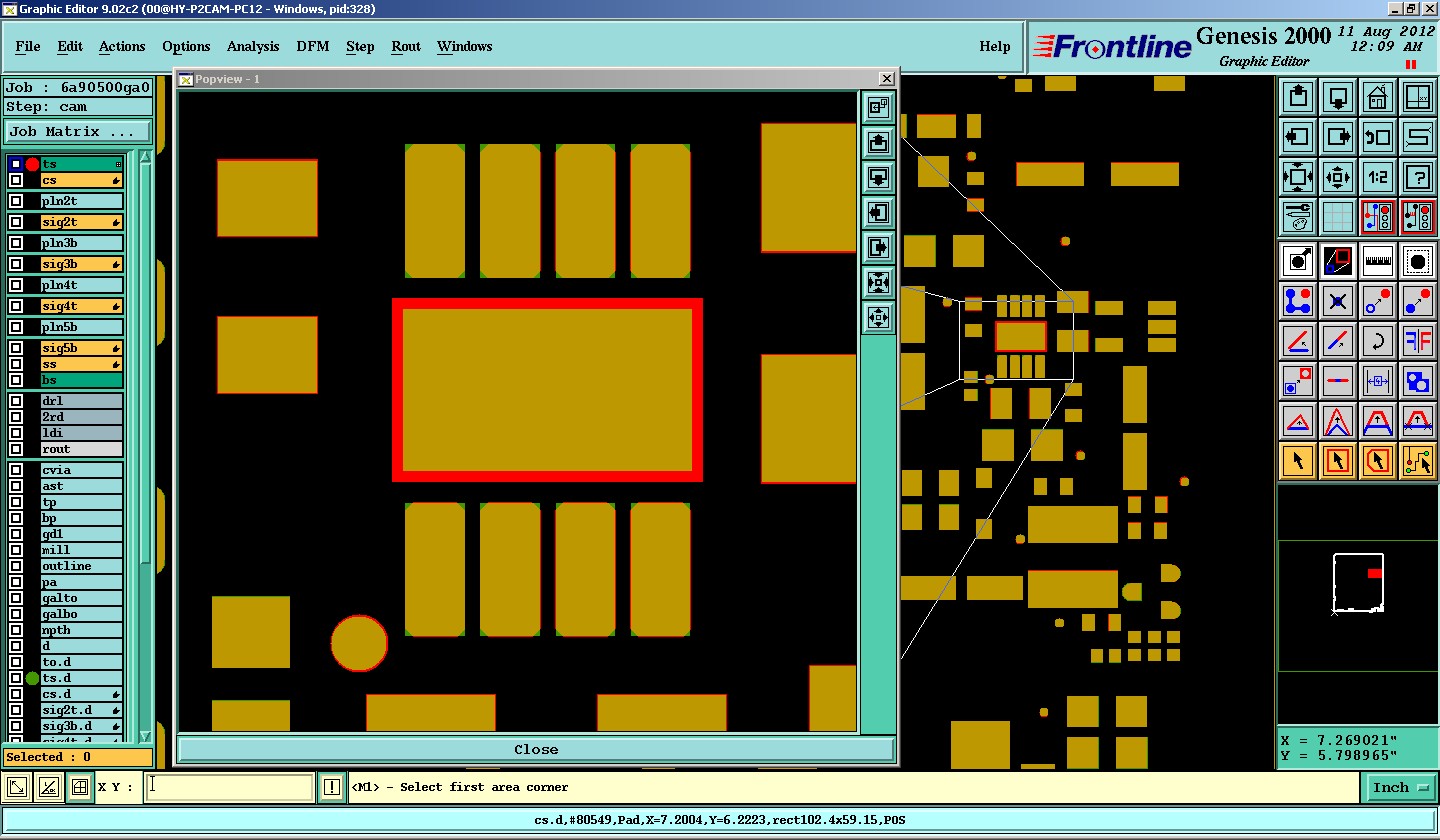Click the 'Step: cam' label
Screen dimensions: 1440x840
(78, 107)
